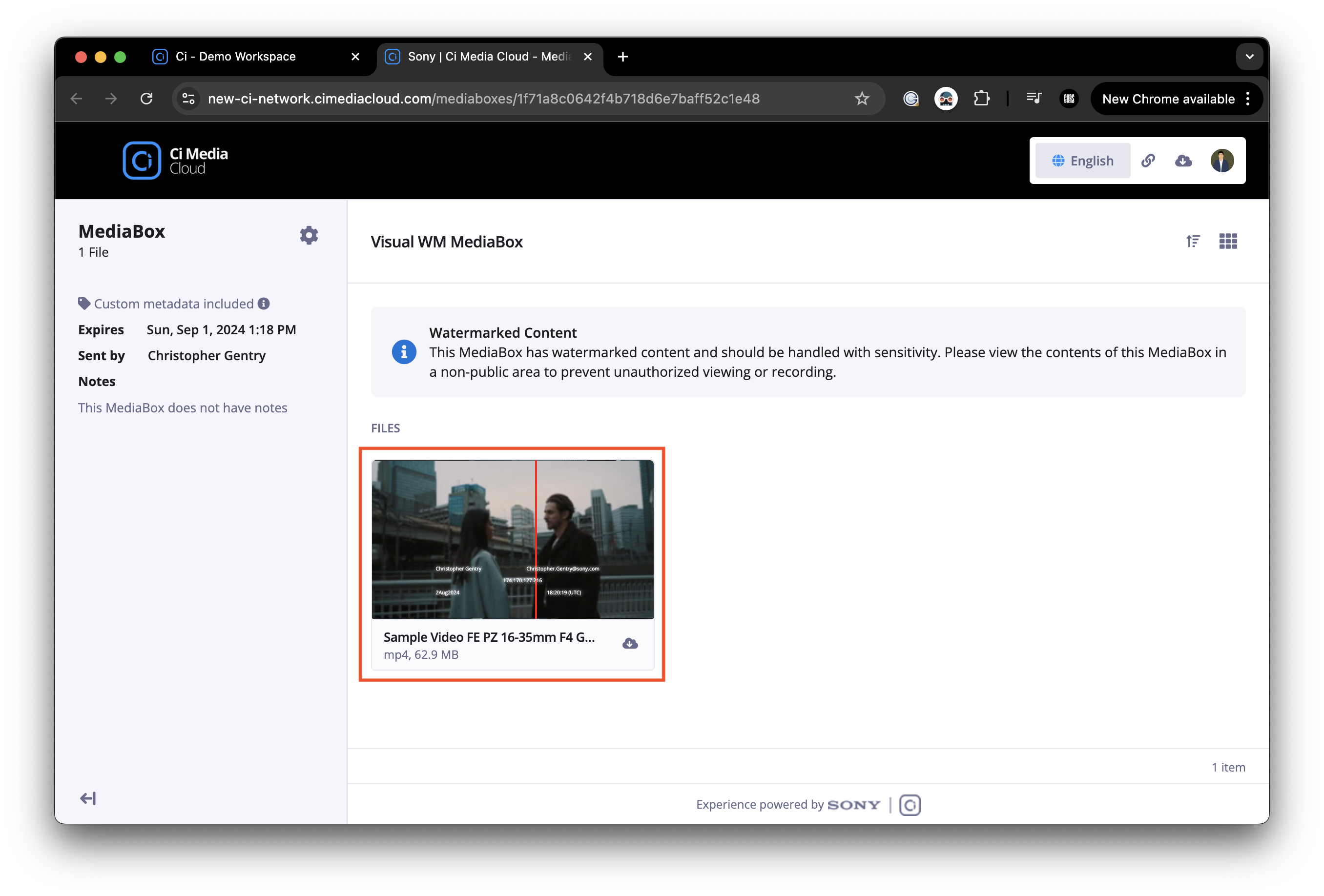Show custom metadata info tooltip icon
Viewport: 1324px width, 896px height.
tap(263, 304)
